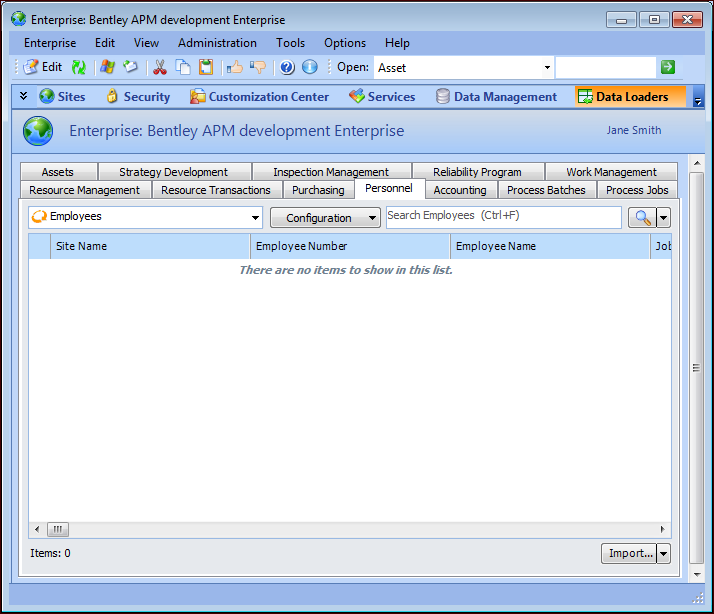Open the Services shortcut
The image size is (714, 614).
382,97
